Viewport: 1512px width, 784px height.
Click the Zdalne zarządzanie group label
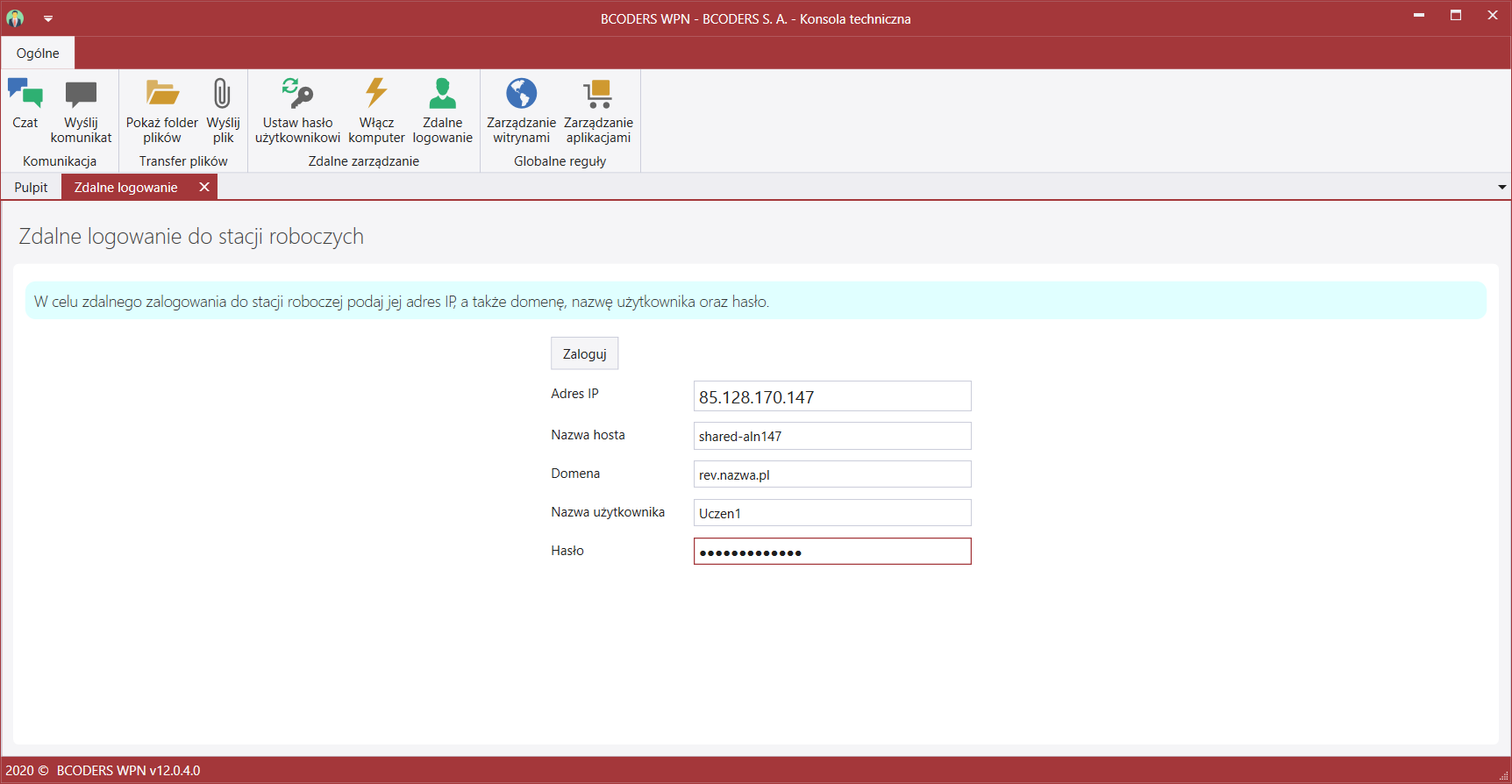tap(364, 161)
